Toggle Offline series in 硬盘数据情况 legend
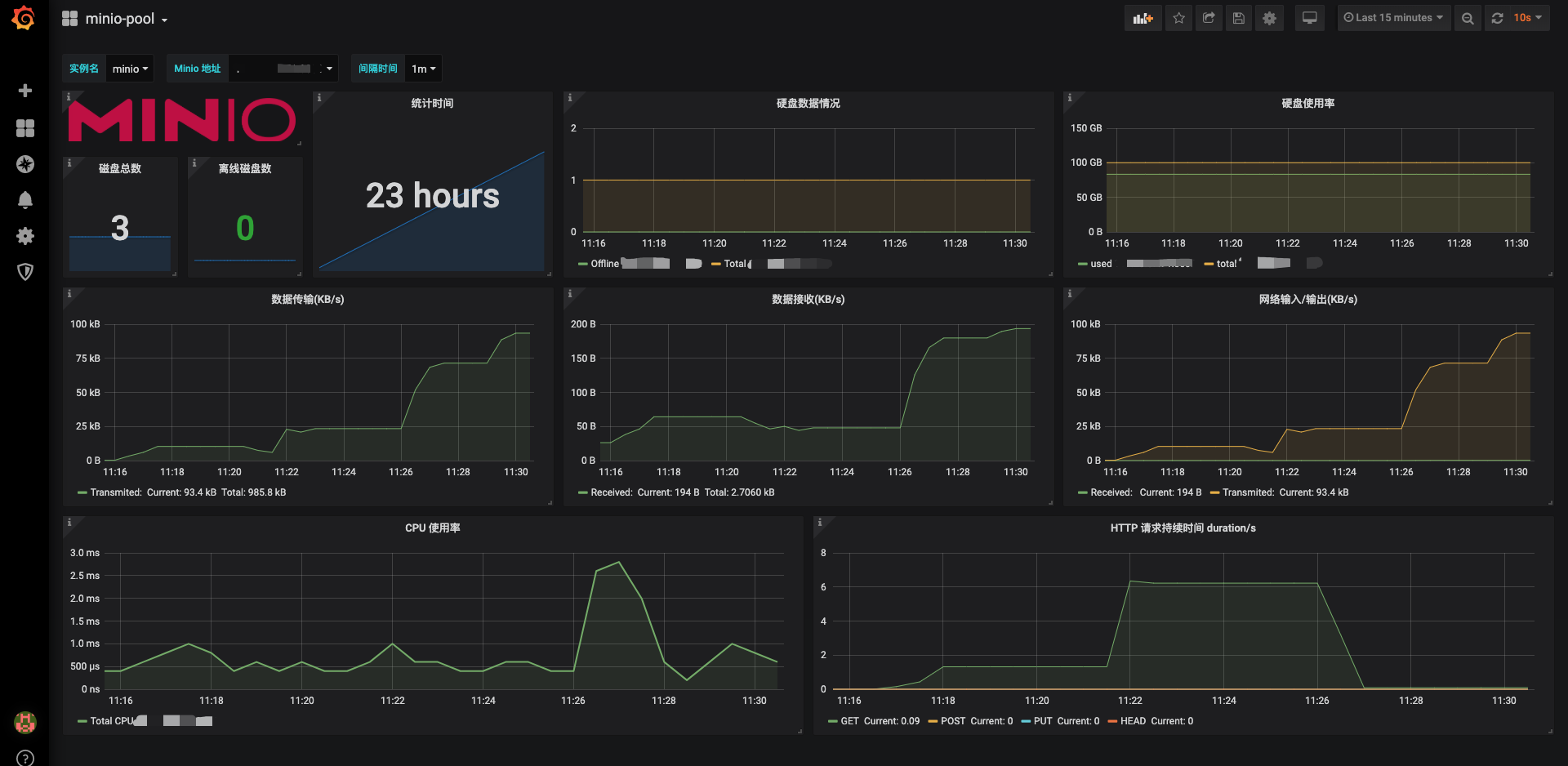 point(605,264)
